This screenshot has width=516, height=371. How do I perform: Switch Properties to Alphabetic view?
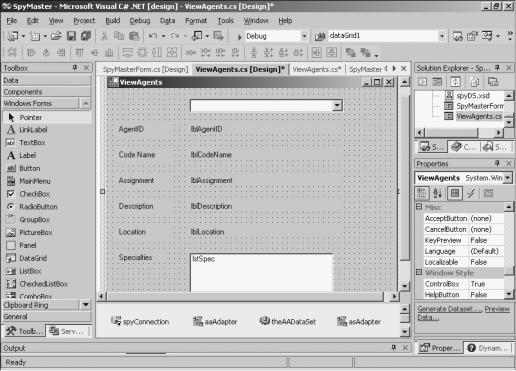click(437, 193)
